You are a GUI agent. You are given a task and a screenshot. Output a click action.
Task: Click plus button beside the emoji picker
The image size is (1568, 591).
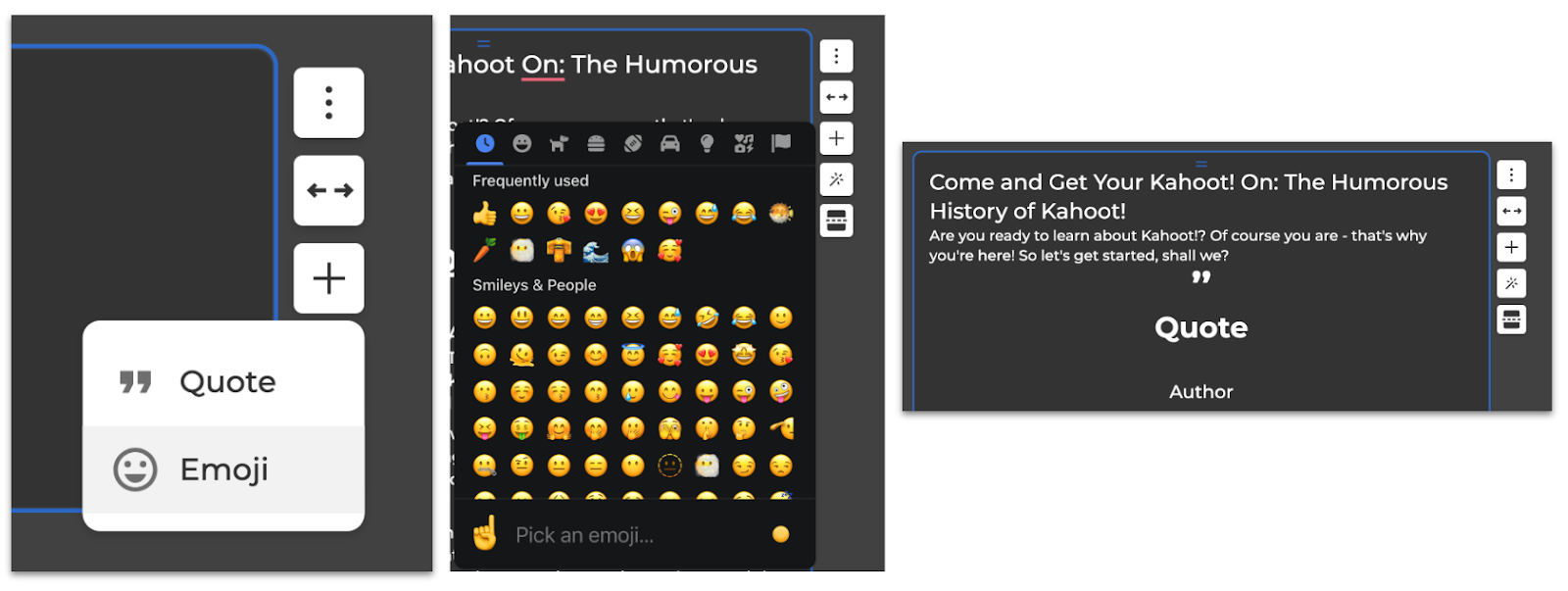pos(836,138)
